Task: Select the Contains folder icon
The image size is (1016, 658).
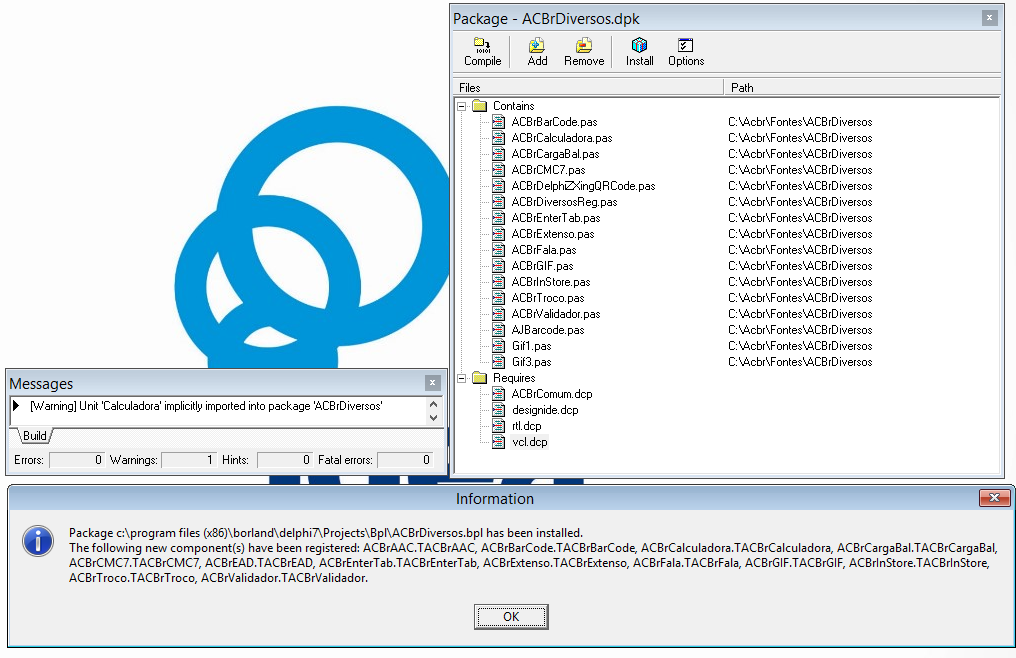Action: tap(479, 106)
